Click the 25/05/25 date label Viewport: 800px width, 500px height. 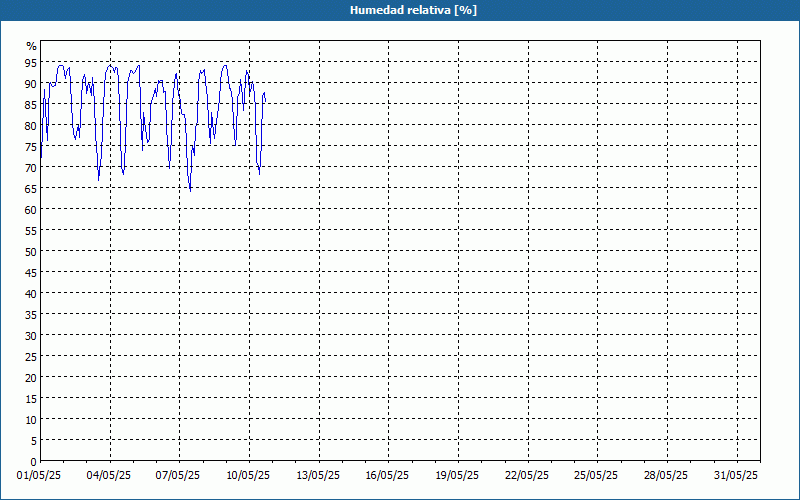tap(596, 476)
